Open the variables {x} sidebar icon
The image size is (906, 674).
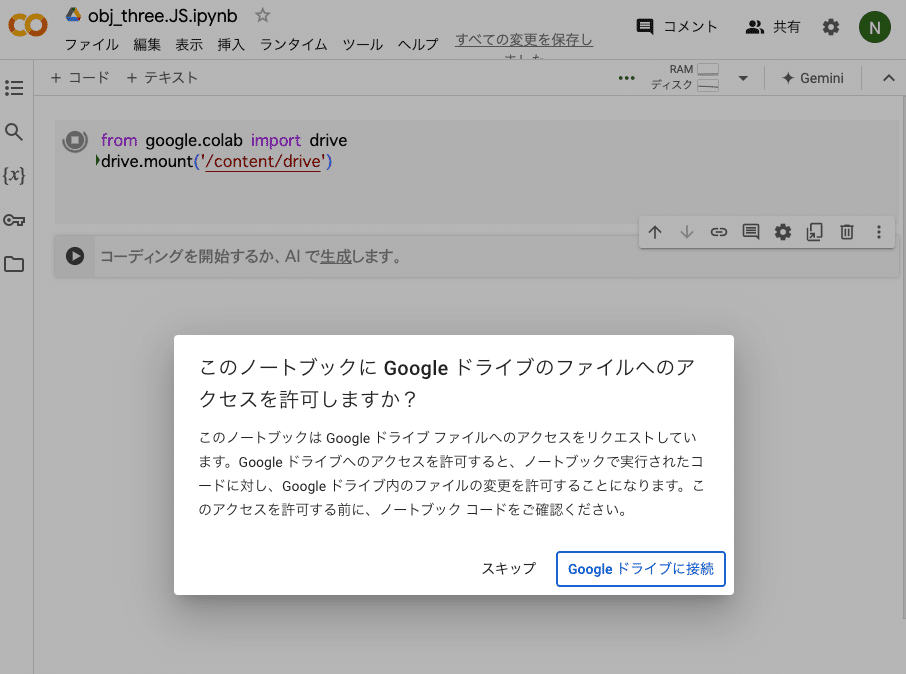14,175
